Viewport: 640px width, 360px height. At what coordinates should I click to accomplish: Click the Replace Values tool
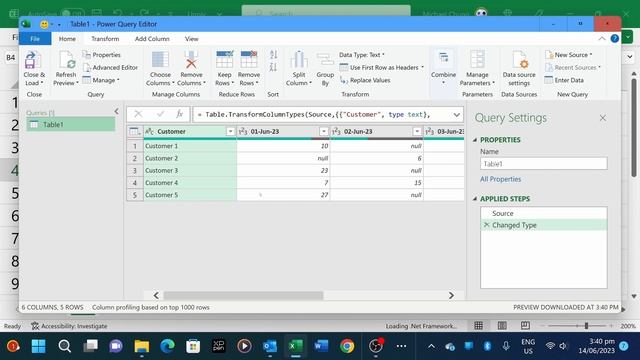click(x=365, y=80)
